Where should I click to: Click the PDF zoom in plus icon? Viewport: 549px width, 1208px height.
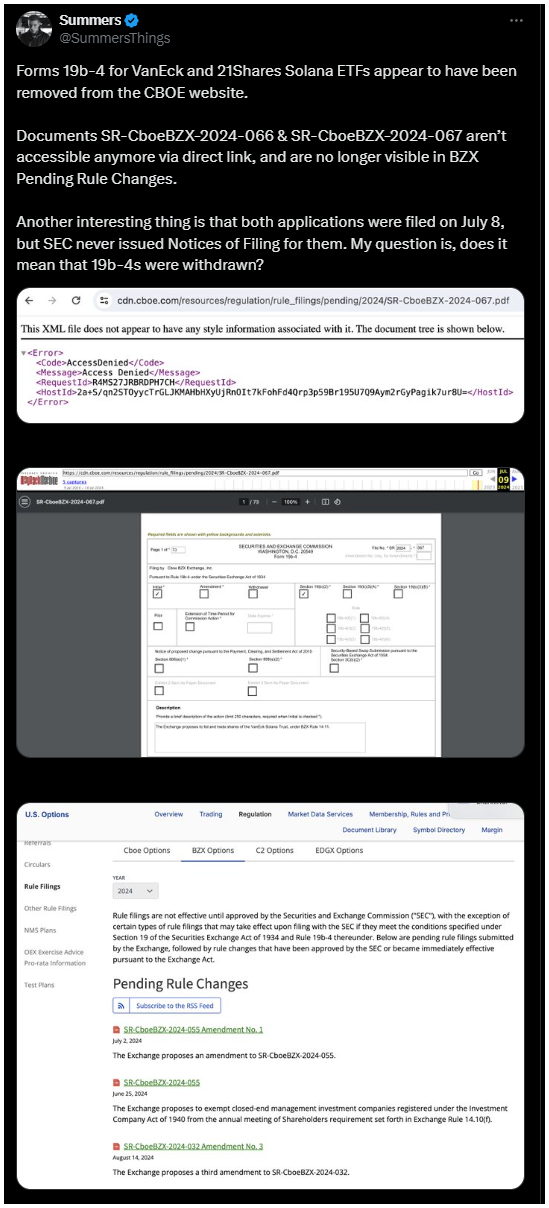tap(308, 502)
